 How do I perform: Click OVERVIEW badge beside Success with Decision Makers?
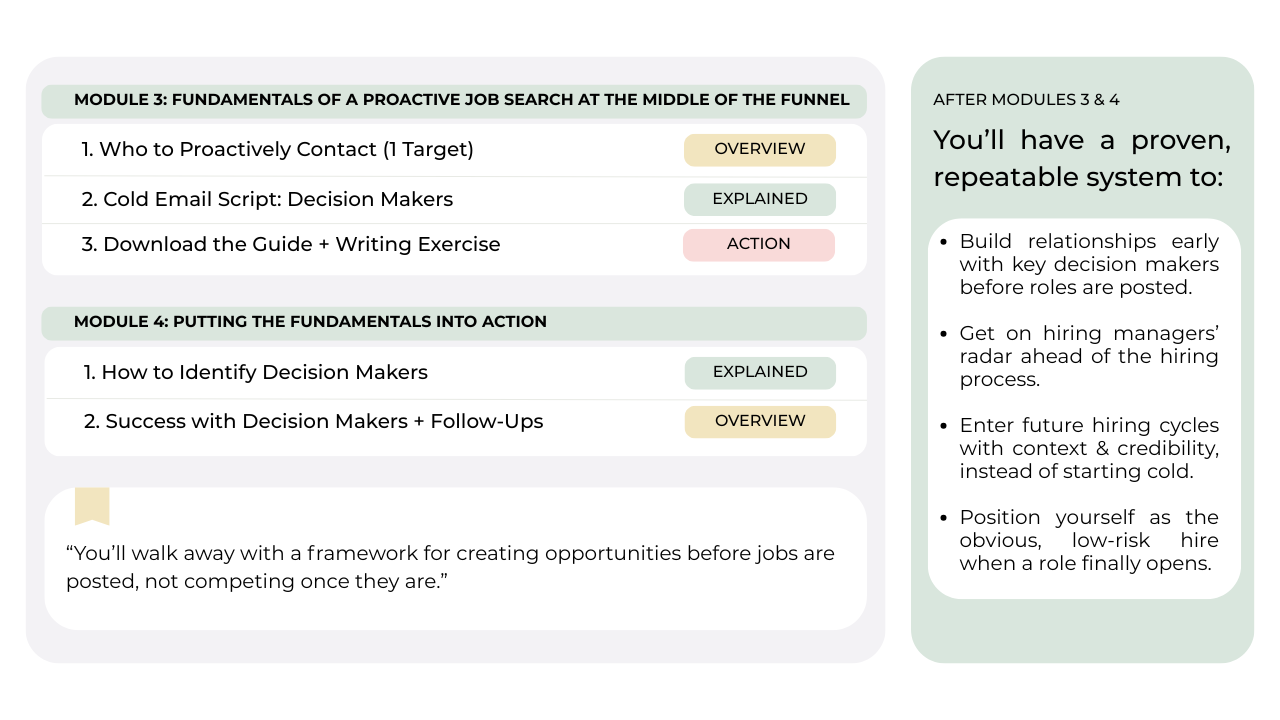pos(759,421)
